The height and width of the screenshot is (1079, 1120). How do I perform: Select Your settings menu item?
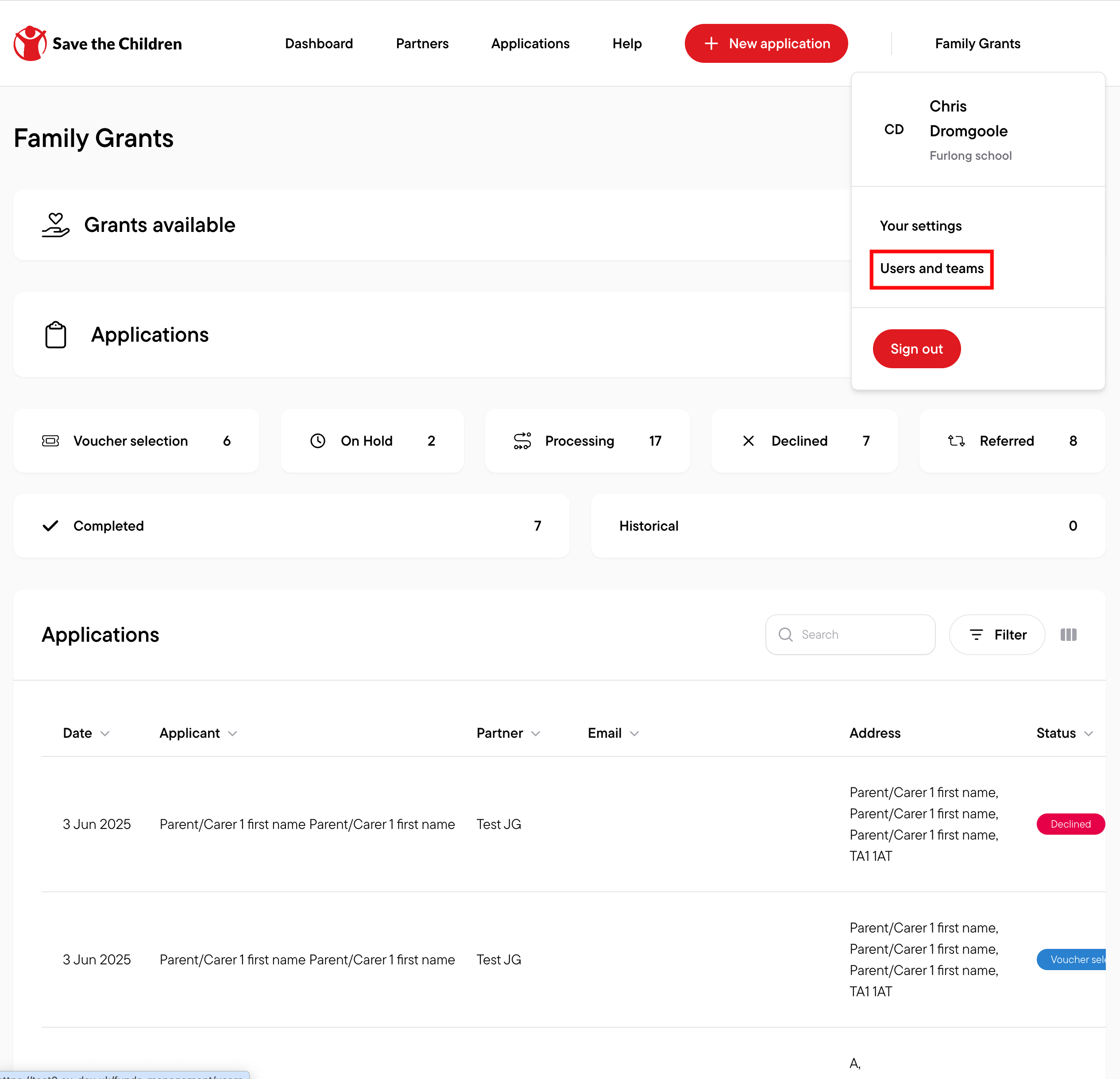click(921, 226)
